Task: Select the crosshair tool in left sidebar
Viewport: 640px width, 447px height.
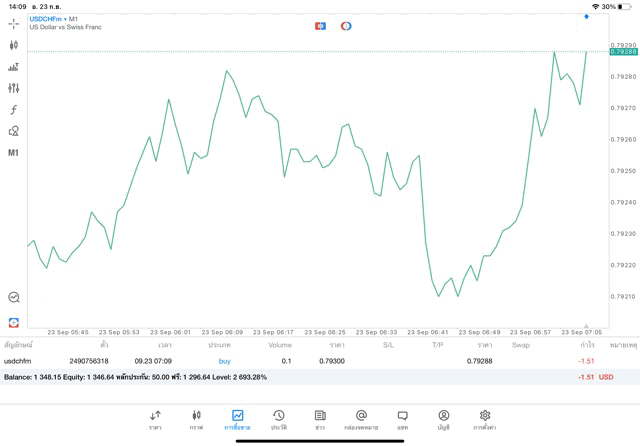Action: click(13, 23)
